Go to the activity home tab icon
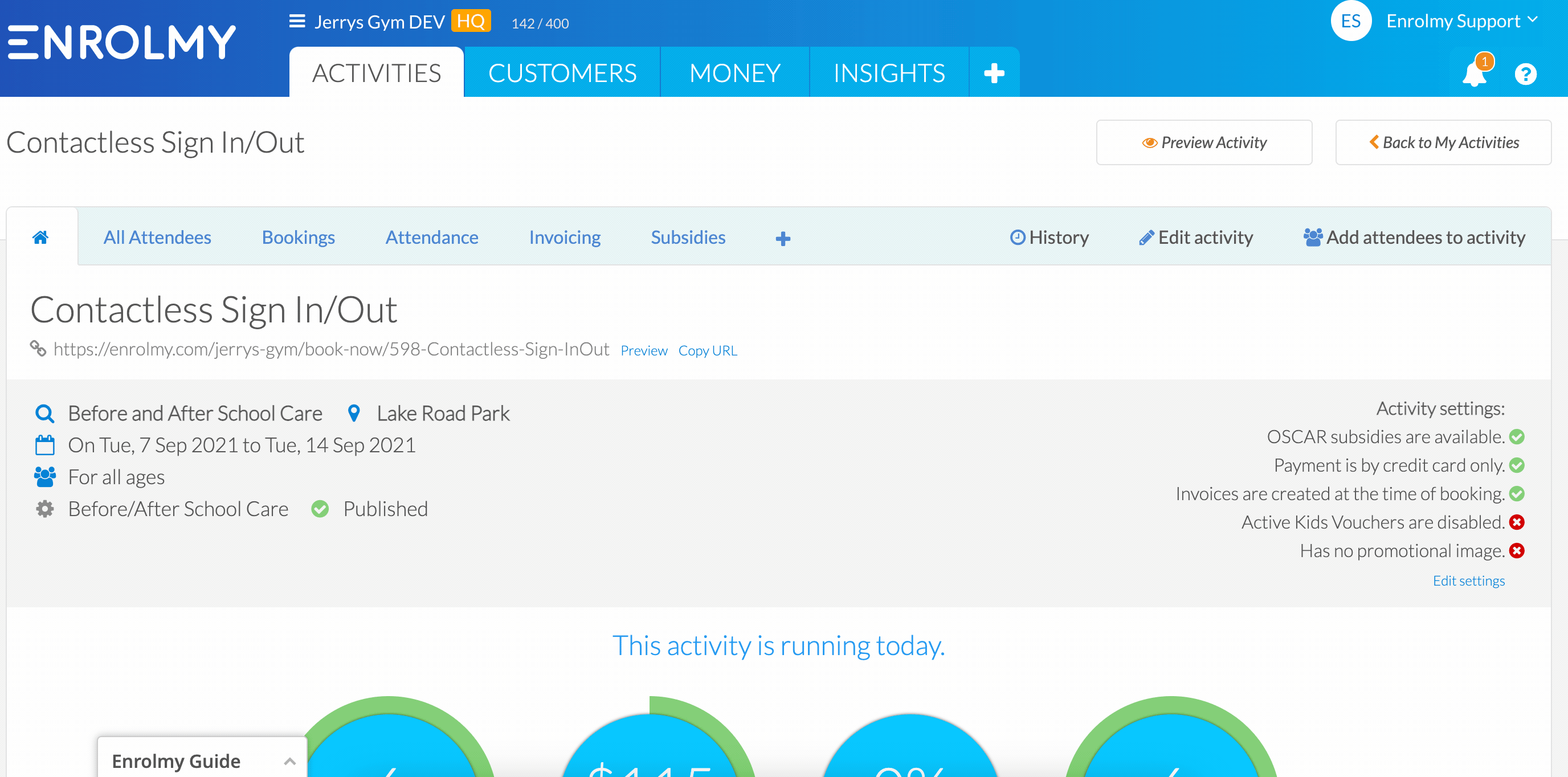 41,238
